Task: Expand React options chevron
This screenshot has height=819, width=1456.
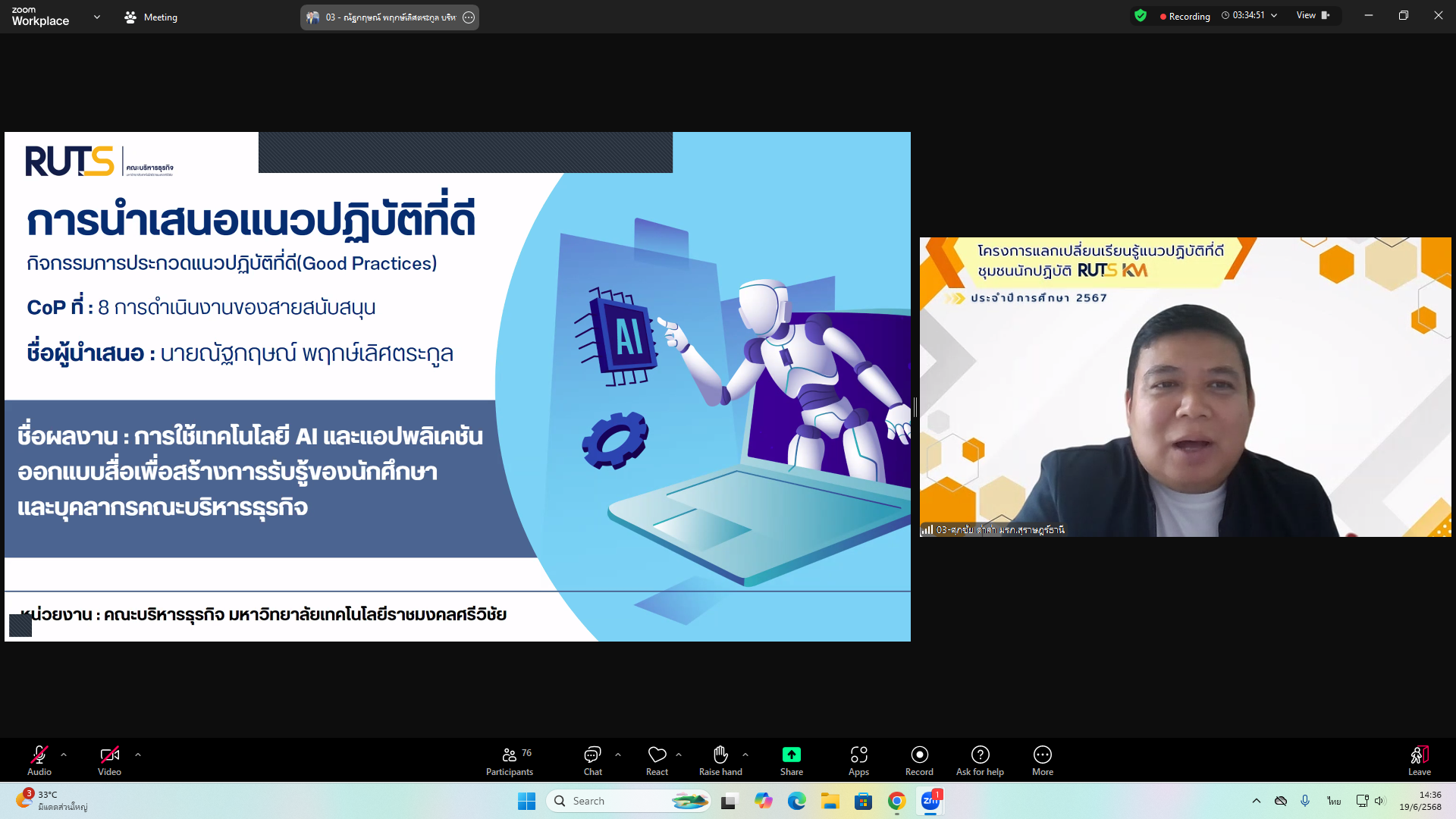Action: point(679,755)
